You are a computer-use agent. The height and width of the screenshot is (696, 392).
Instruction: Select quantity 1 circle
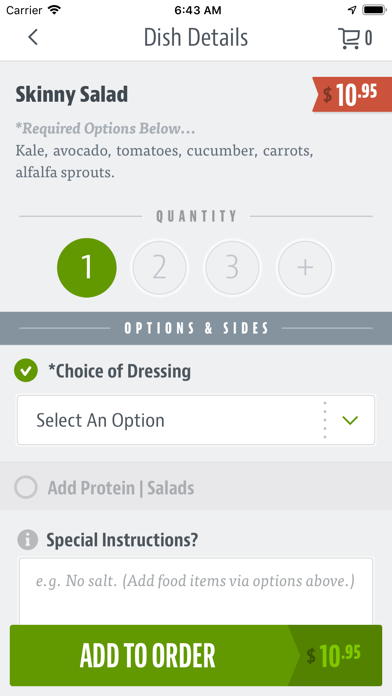pos(87,268)
